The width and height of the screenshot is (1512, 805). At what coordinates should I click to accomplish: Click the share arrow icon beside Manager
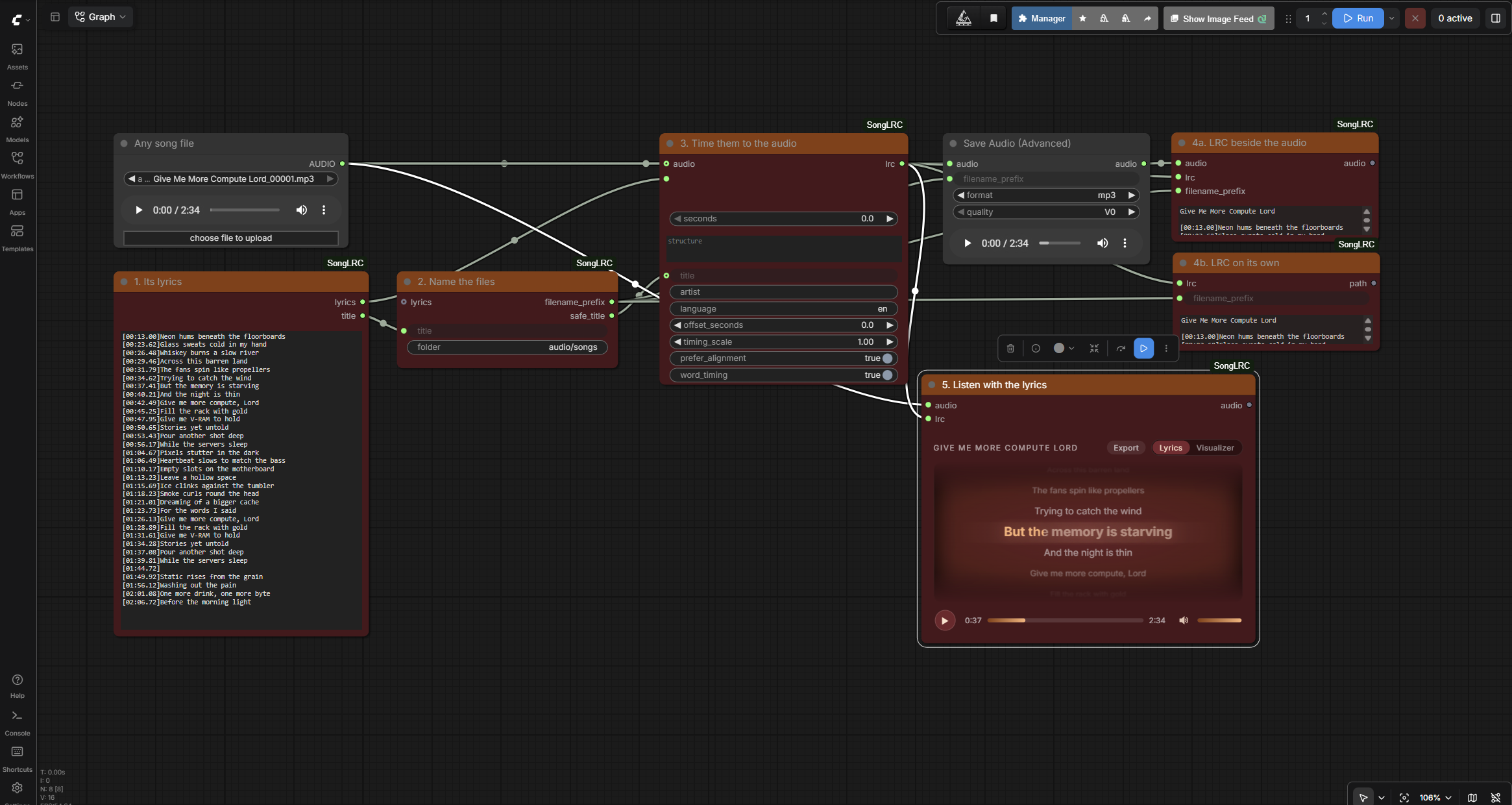[1147, 18]
